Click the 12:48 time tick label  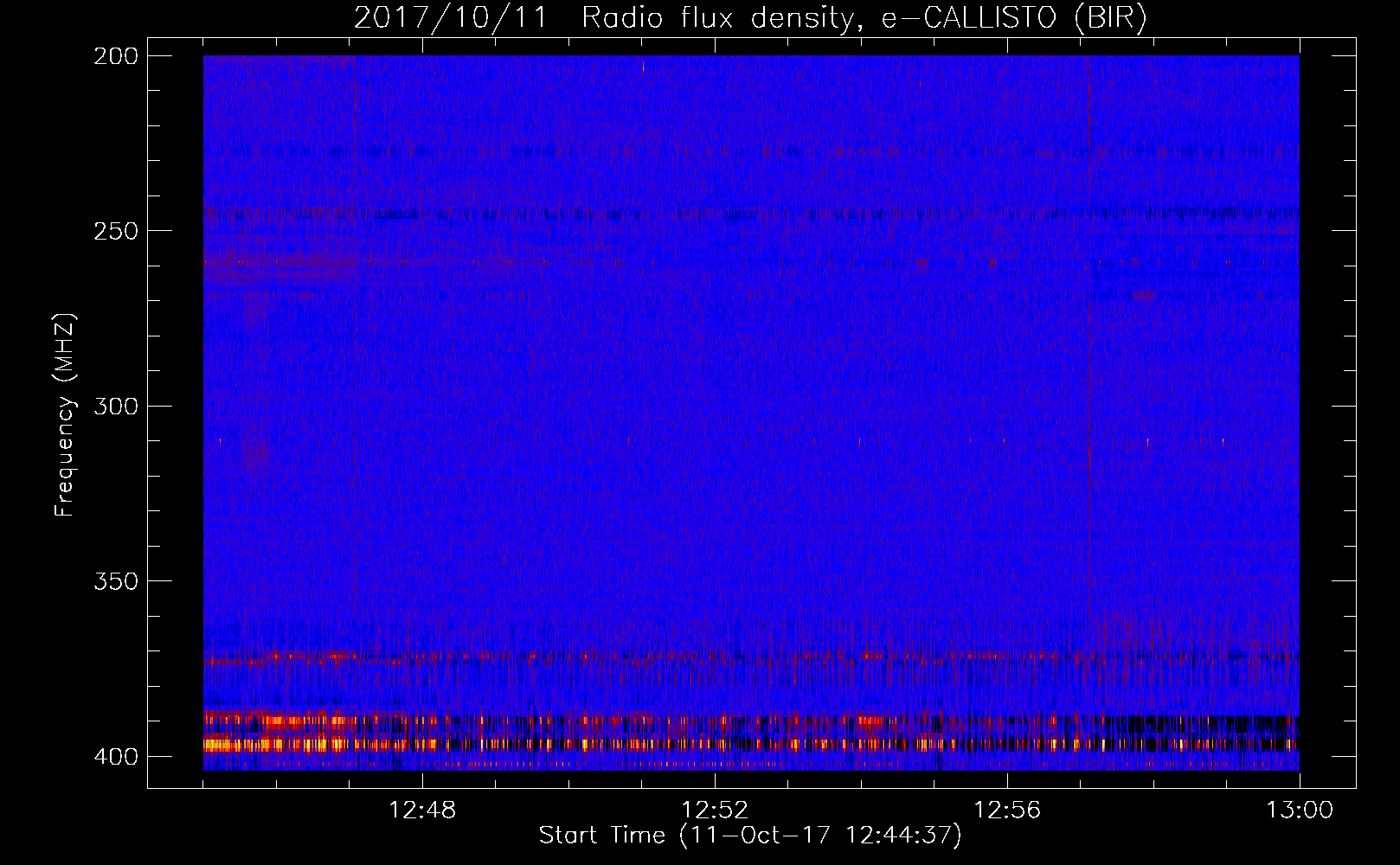tap(422, 811)
